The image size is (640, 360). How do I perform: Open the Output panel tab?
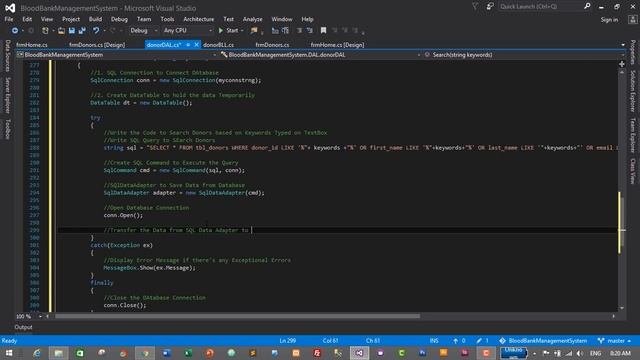(x=23, y=327)
